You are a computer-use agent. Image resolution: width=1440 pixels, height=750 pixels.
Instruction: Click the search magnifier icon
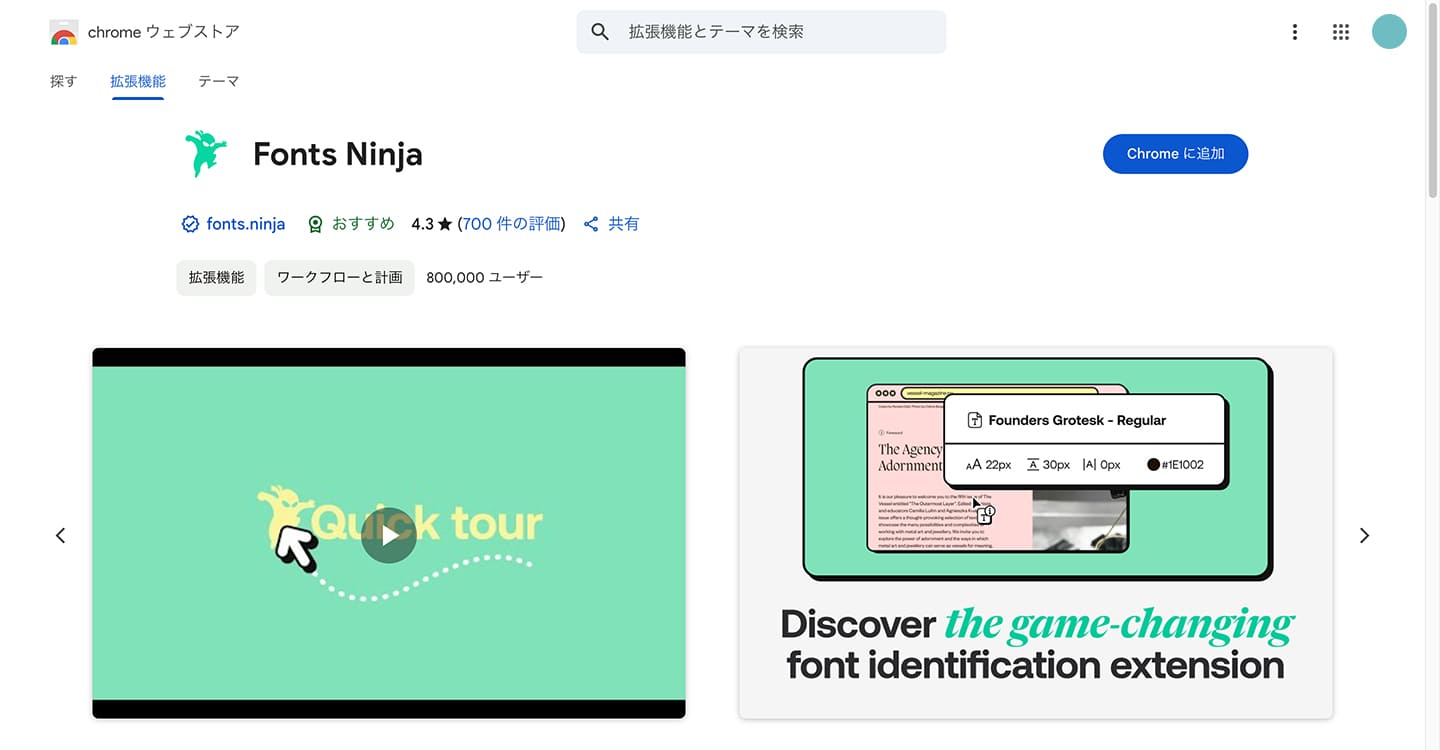coord(600,32)
